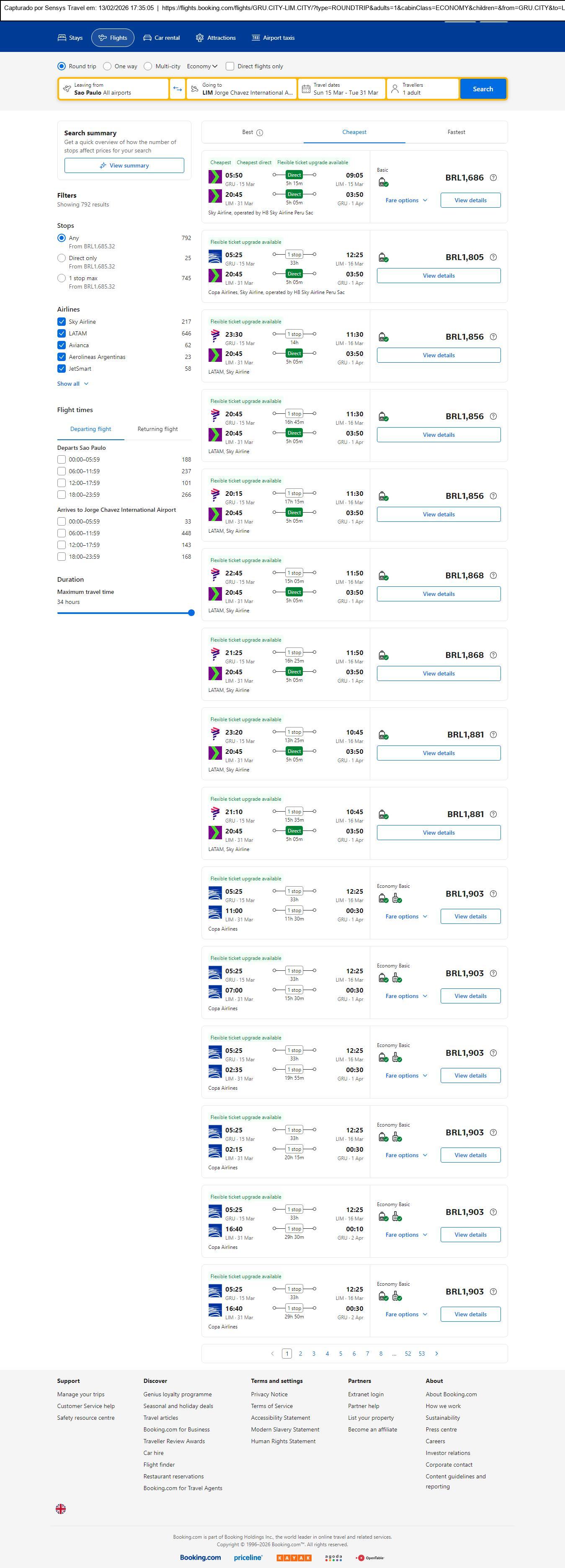Click the UK flag language icon
Viewport: 565px width, 1568px height.
pyautogui.click(x=61, y=1509)
